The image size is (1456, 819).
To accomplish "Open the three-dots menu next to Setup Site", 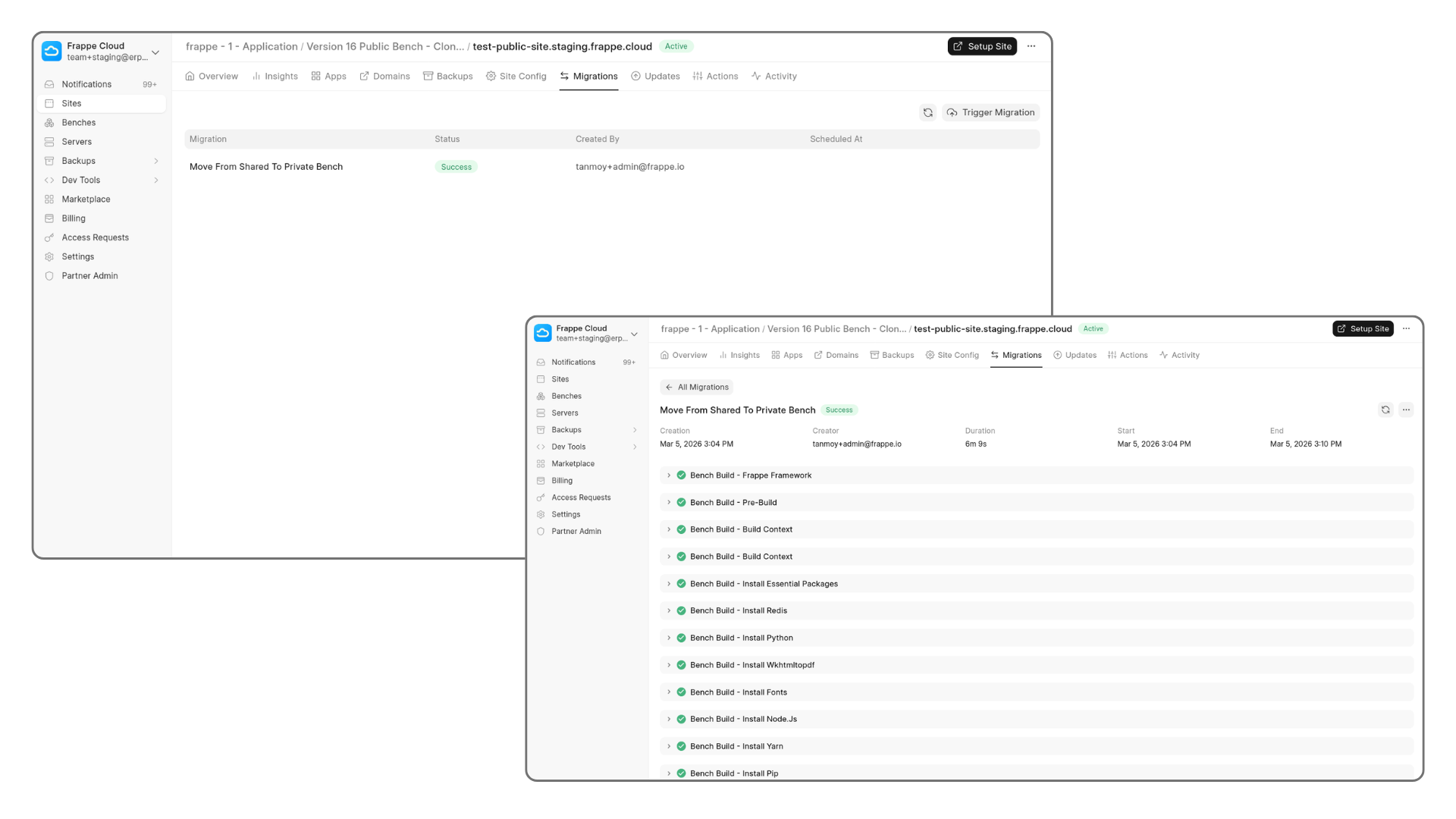I will tap(1031, 46).
